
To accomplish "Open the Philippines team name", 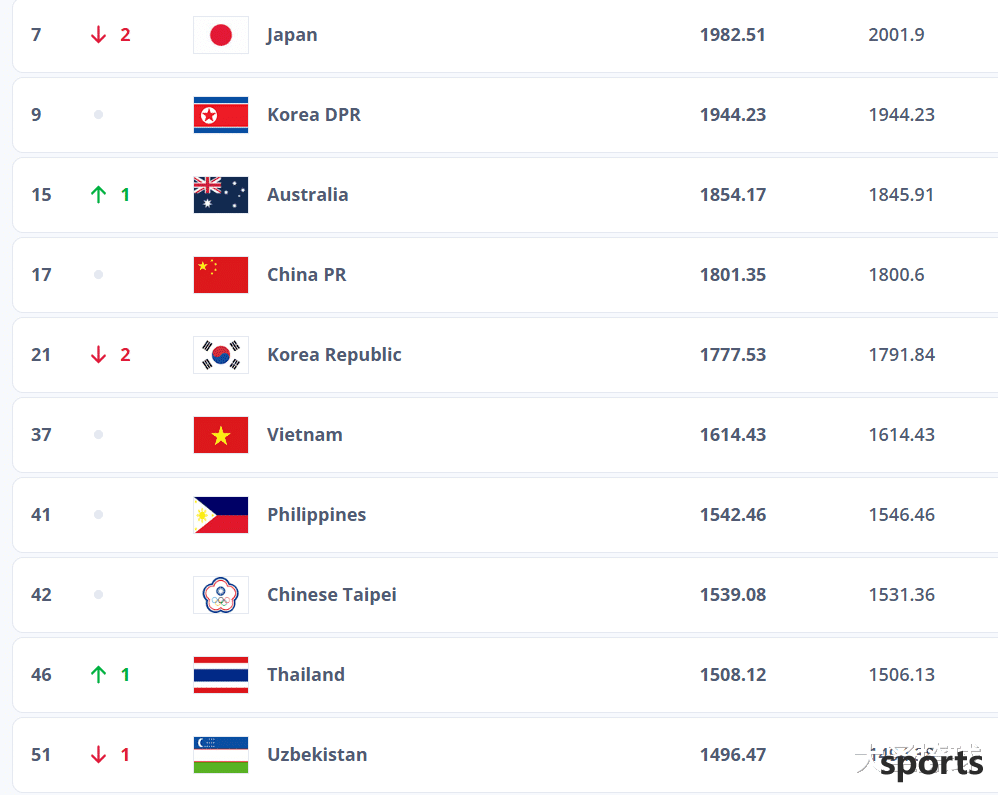I will click(316, 514).
